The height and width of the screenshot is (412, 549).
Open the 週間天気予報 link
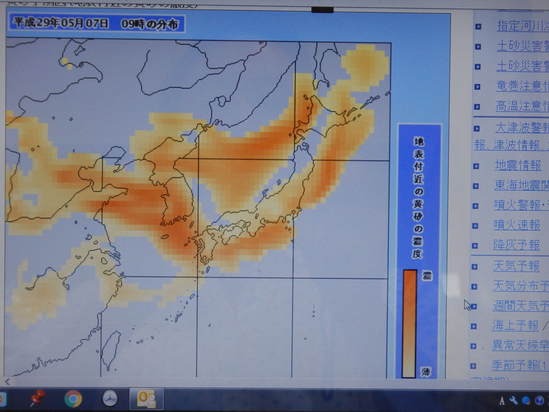521,306
